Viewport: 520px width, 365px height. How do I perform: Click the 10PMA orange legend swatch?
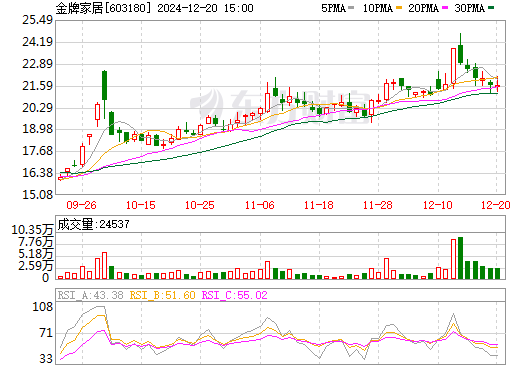[x=399, y=8]
